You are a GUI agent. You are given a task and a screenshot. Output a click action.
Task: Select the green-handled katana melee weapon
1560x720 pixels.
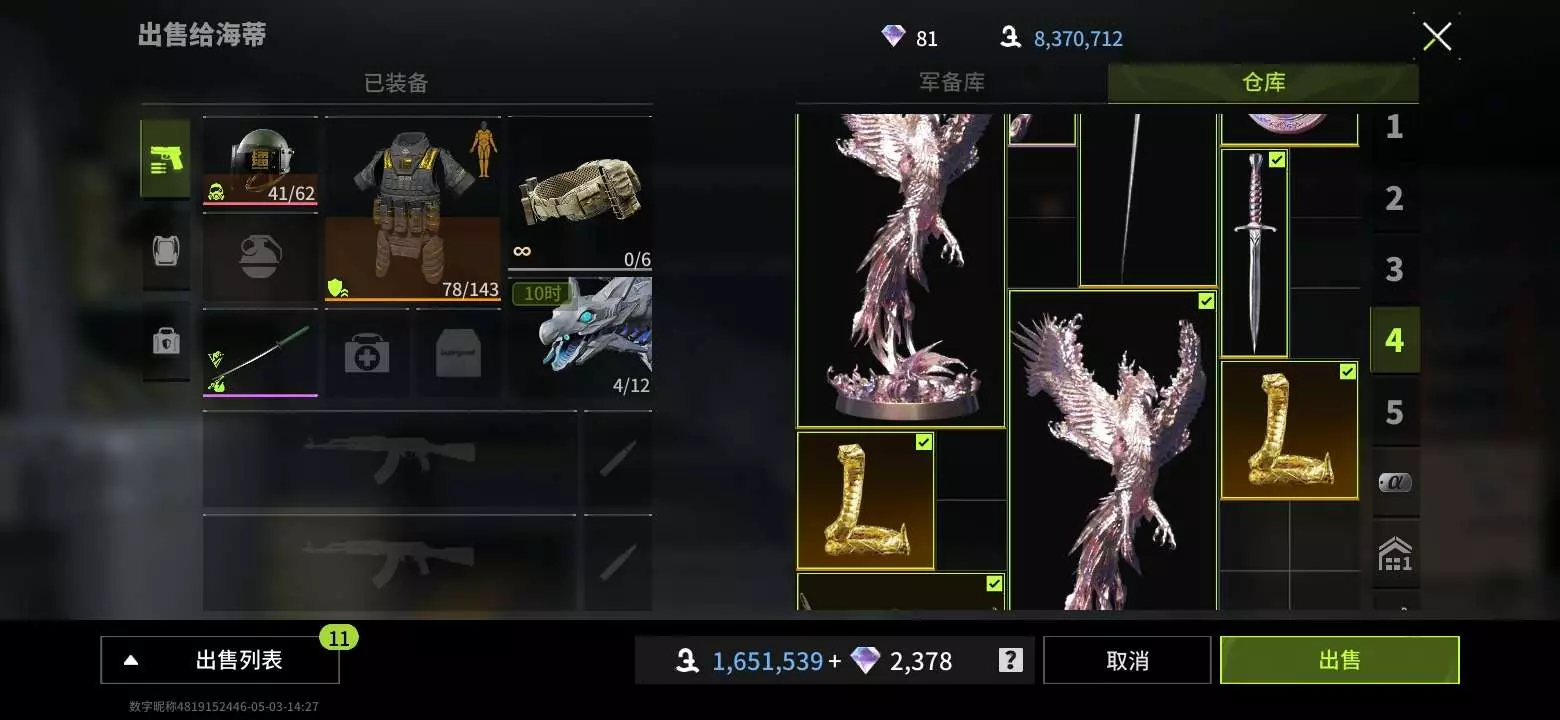260,353
